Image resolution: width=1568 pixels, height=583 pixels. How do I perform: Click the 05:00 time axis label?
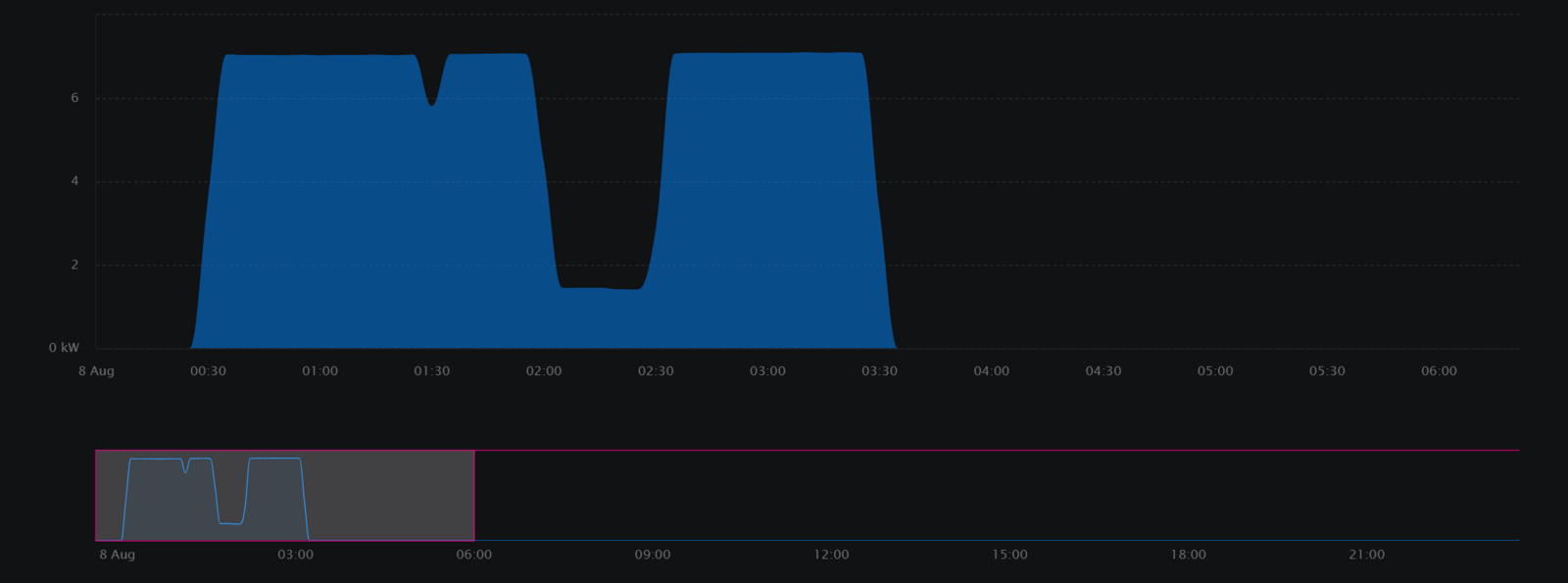(x=1215, y=371)
